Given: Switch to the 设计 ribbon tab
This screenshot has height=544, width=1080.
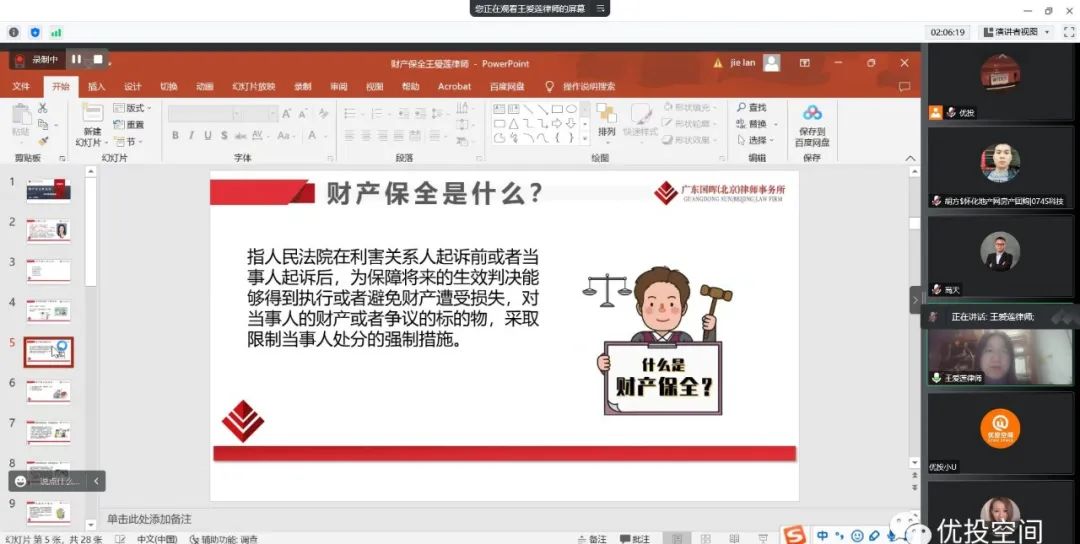Looking at the screenshot, I should tap(132, 87).
